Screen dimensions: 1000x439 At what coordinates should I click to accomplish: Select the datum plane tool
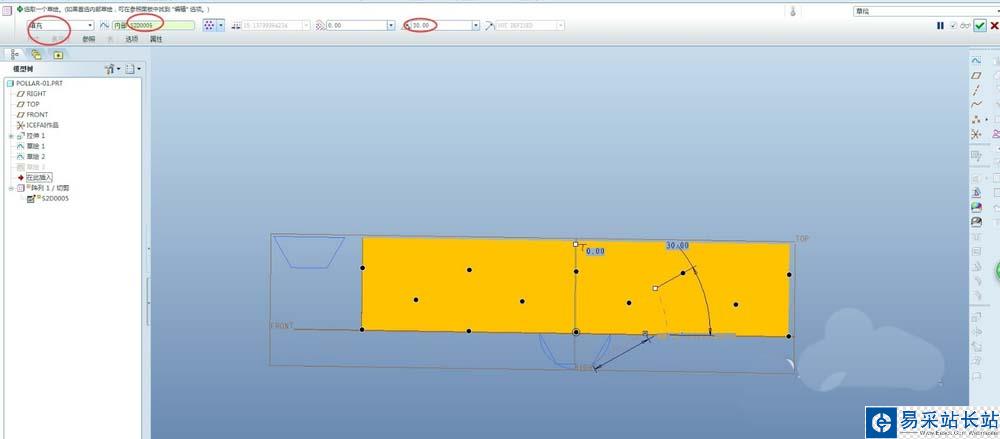click(976, 76)
